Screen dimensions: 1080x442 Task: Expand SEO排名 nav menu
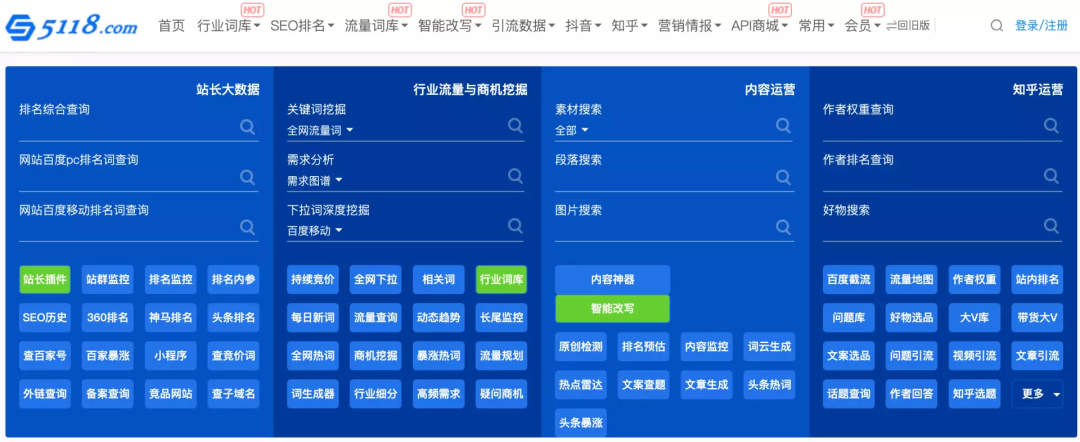302,26
